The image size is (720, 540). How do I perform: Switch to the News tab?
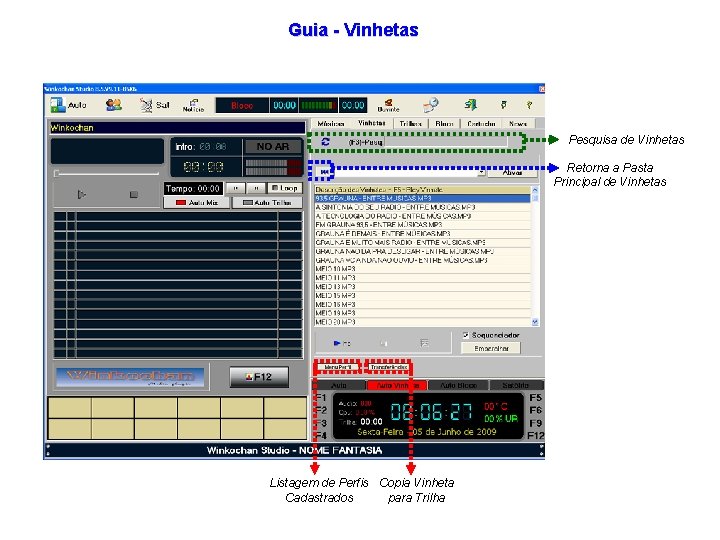click(518, 124)
